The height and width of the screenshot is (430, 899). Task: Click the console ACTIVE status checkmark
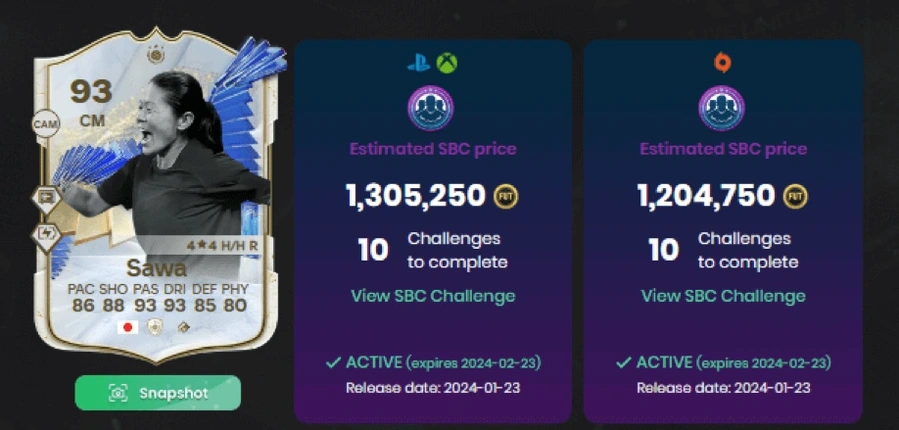click(x=333, y=363)
